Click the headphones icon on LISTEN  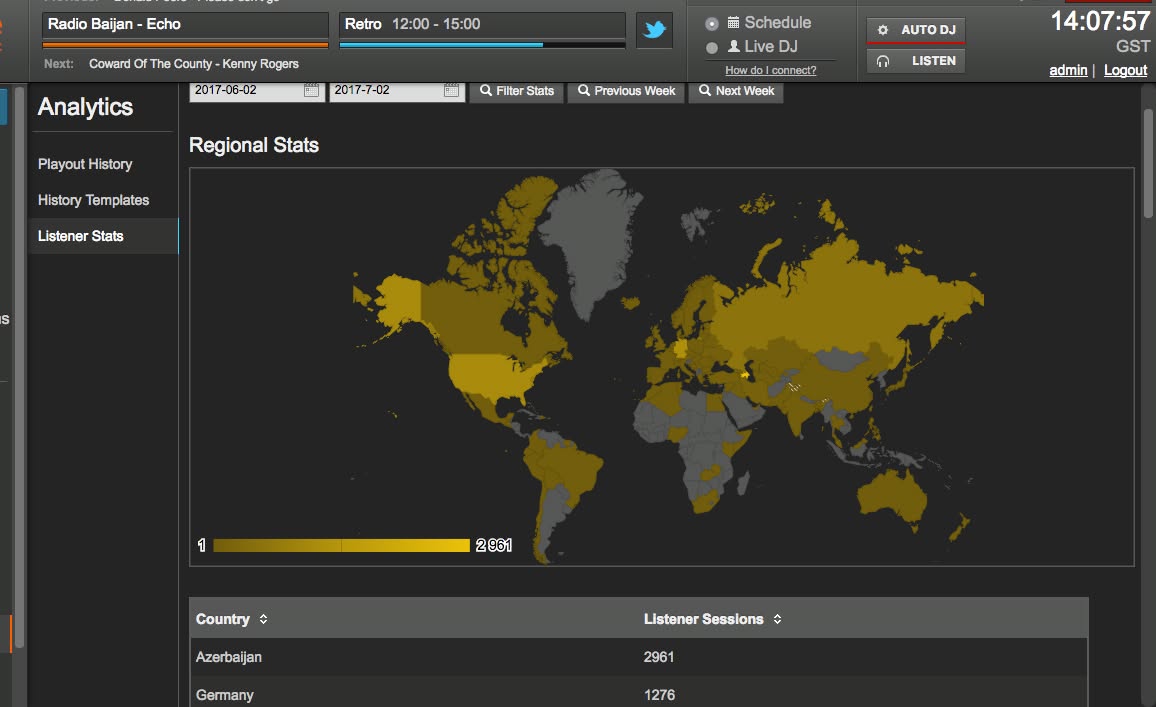[883, 61]
